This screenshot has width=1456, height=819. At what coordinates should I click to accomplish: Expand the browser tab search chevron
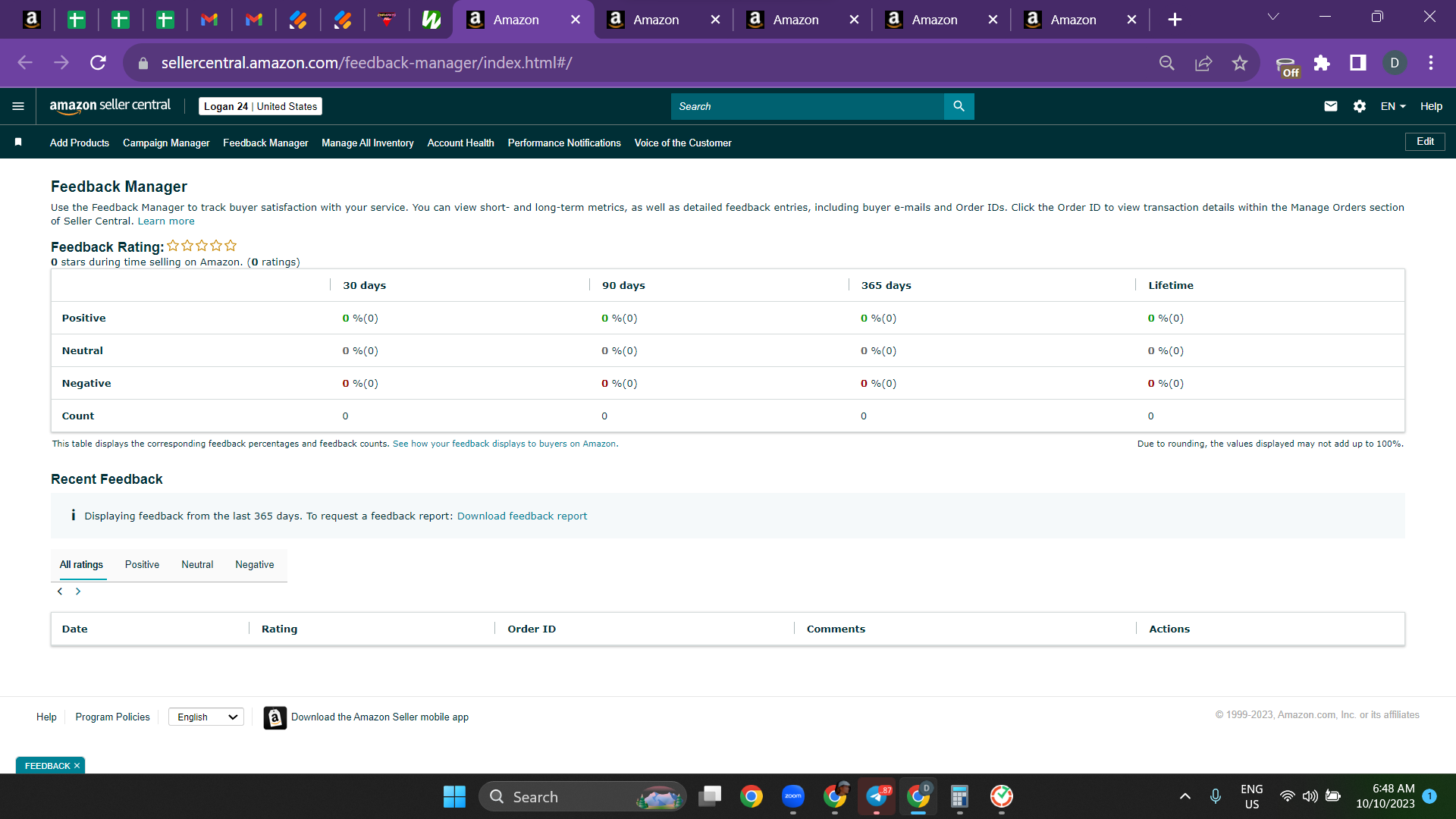point(1273,17)
